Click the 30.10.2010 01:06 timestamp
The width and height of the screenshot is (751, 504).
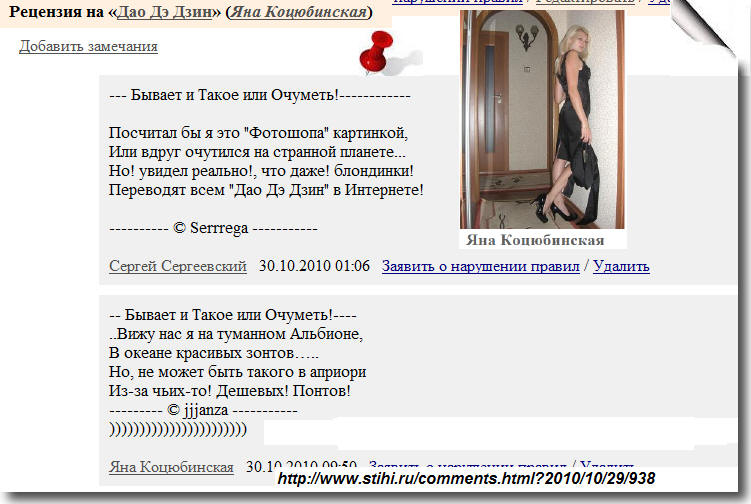tap(314, 265)
